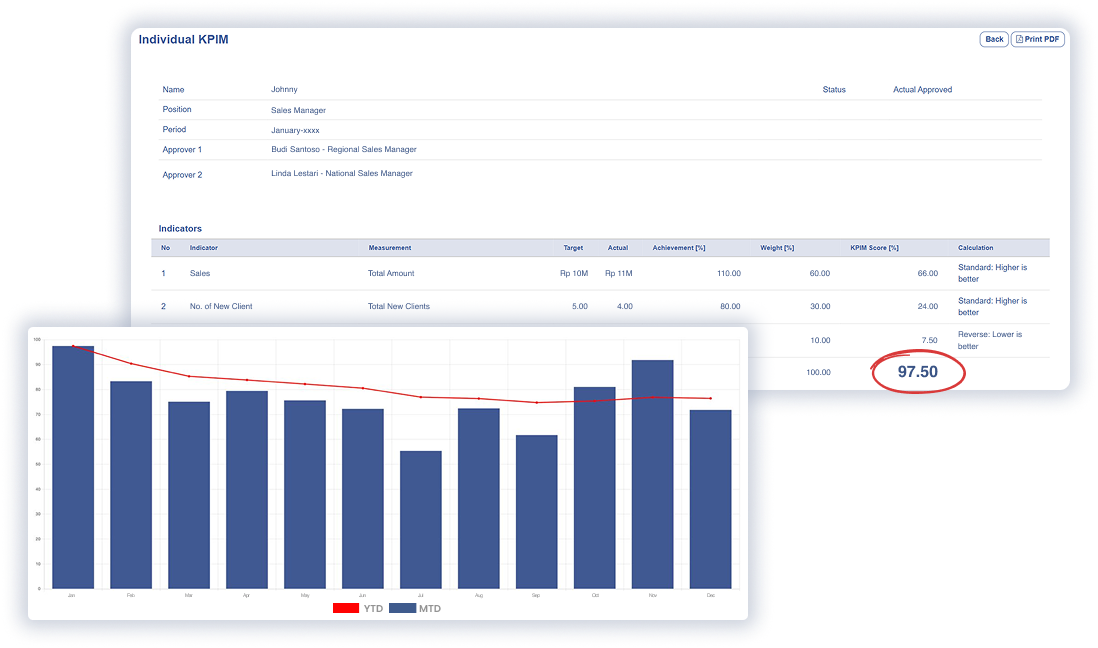Screen dimensions: 1098x648
Task: Click the Print PDF button
Action: (1037, 39)
